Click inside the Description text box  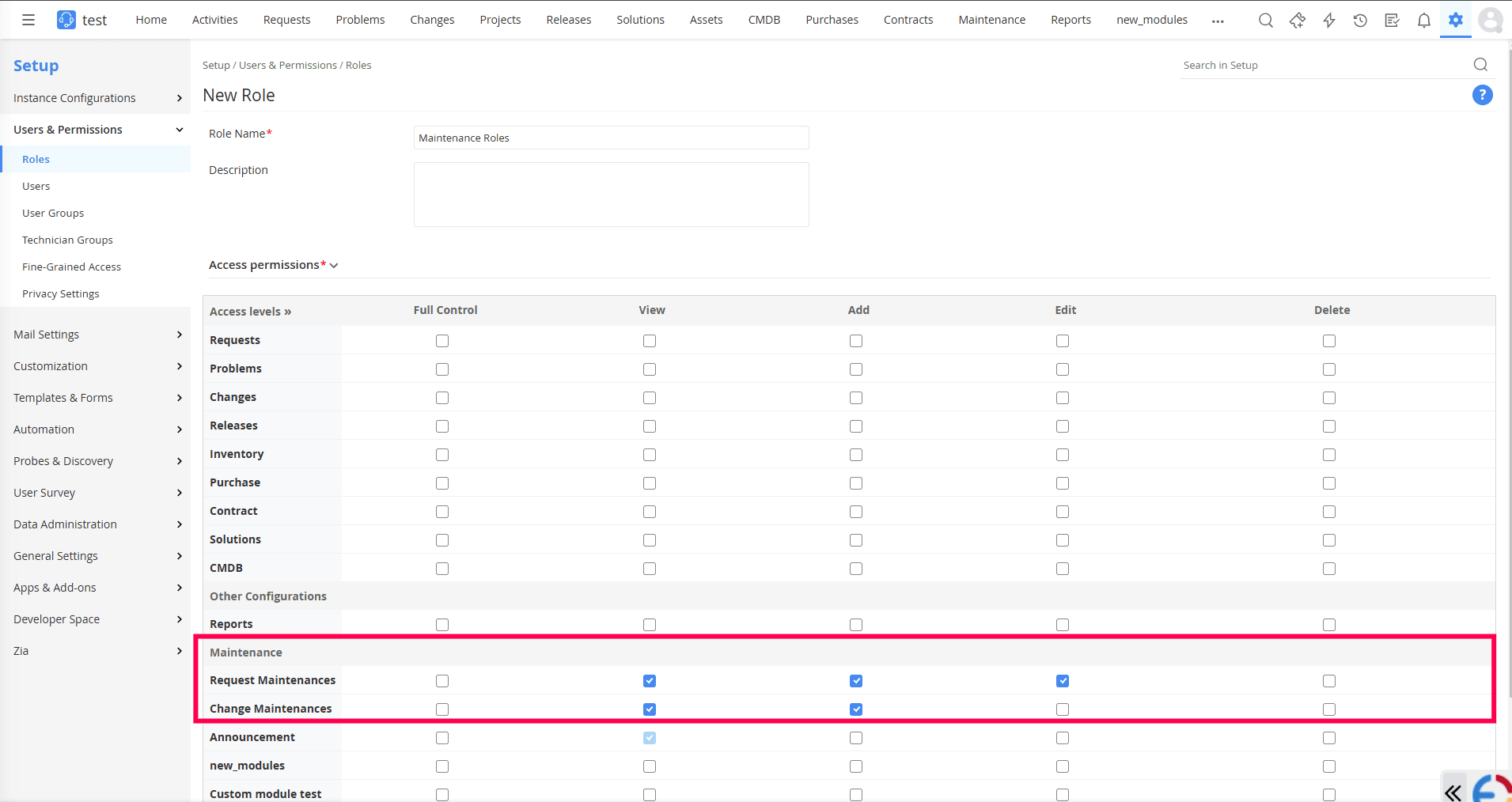(x=611, y=195)
